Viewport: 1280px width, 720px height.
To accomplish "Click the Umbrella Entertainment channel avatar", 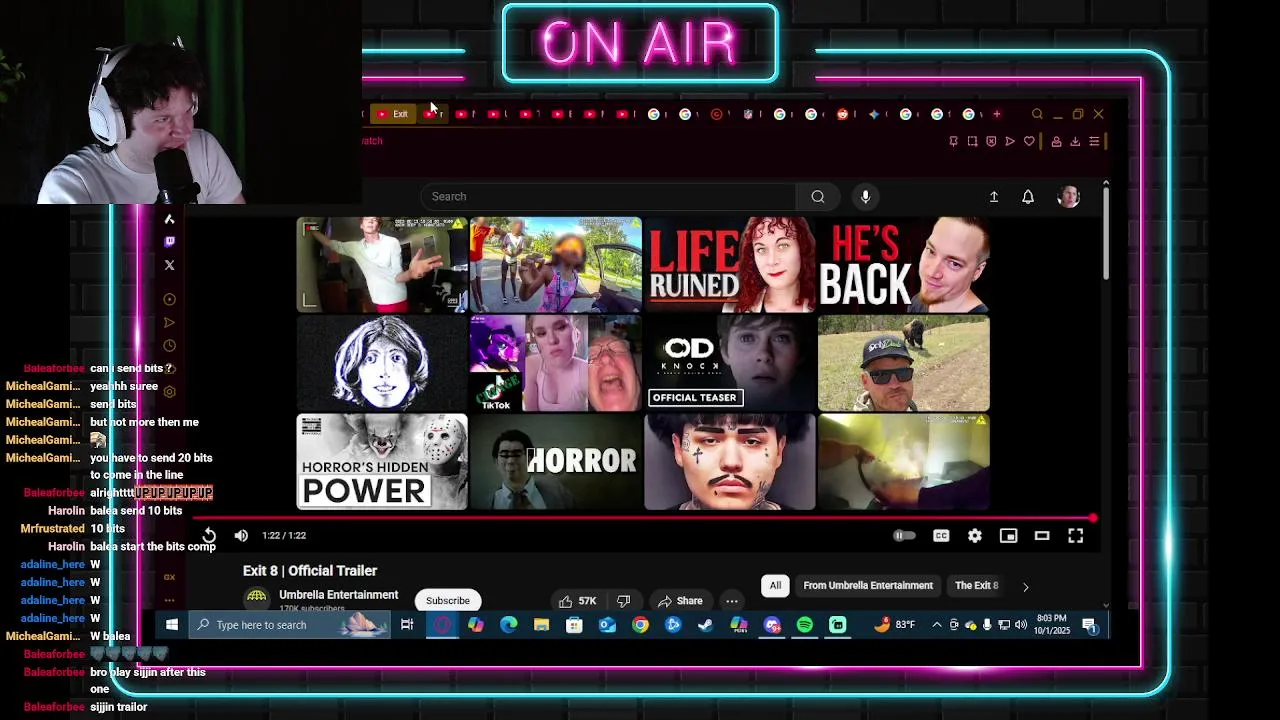I will [257, 599].
